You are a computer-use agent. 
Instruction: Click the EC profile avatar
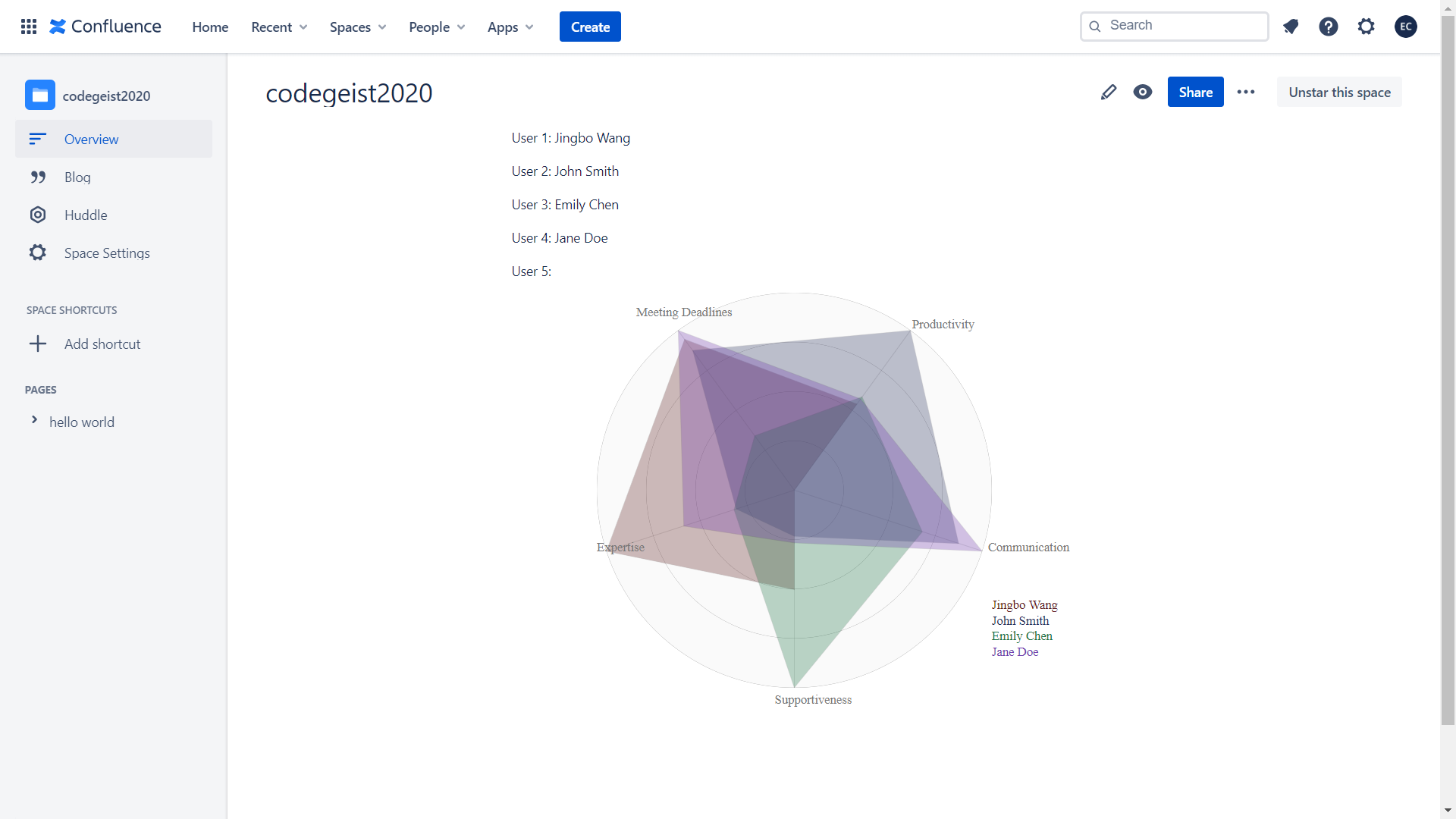tap(1405, 27)
